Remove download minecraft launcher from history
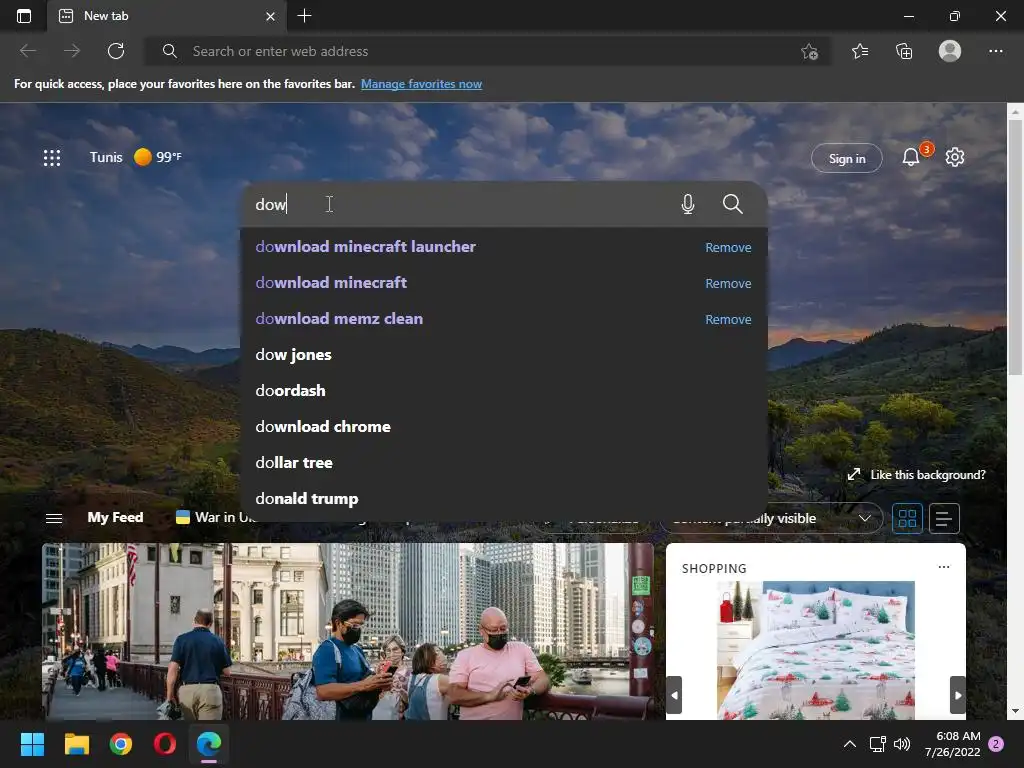Viewport: 1024px width, 768px height. pyautogui.click(x=728, y=248)
